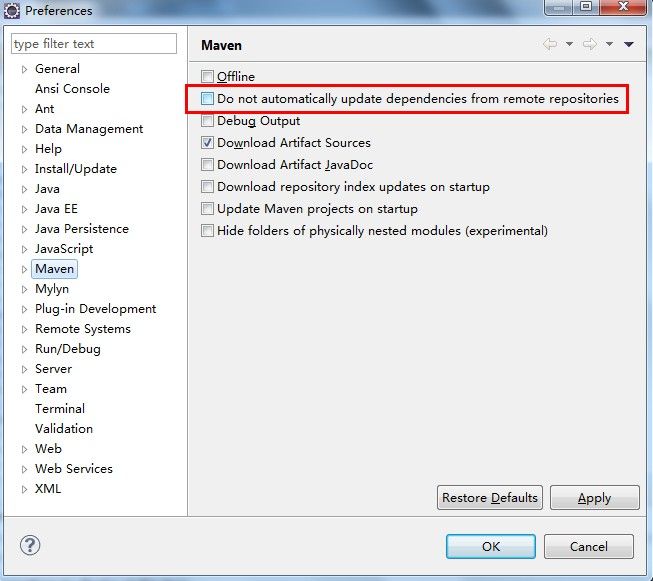This screenshot has height=581, width=653.
Task: Open the forward history dropdown arrow
Action: [609, 44]
